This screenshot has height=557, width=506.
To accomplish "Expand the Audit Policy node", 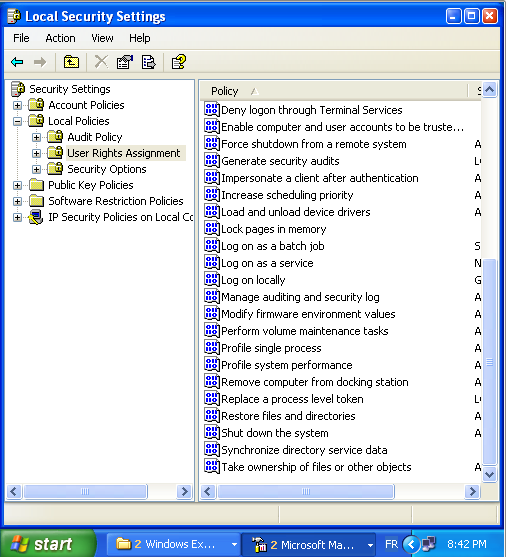I will point(36,137).
